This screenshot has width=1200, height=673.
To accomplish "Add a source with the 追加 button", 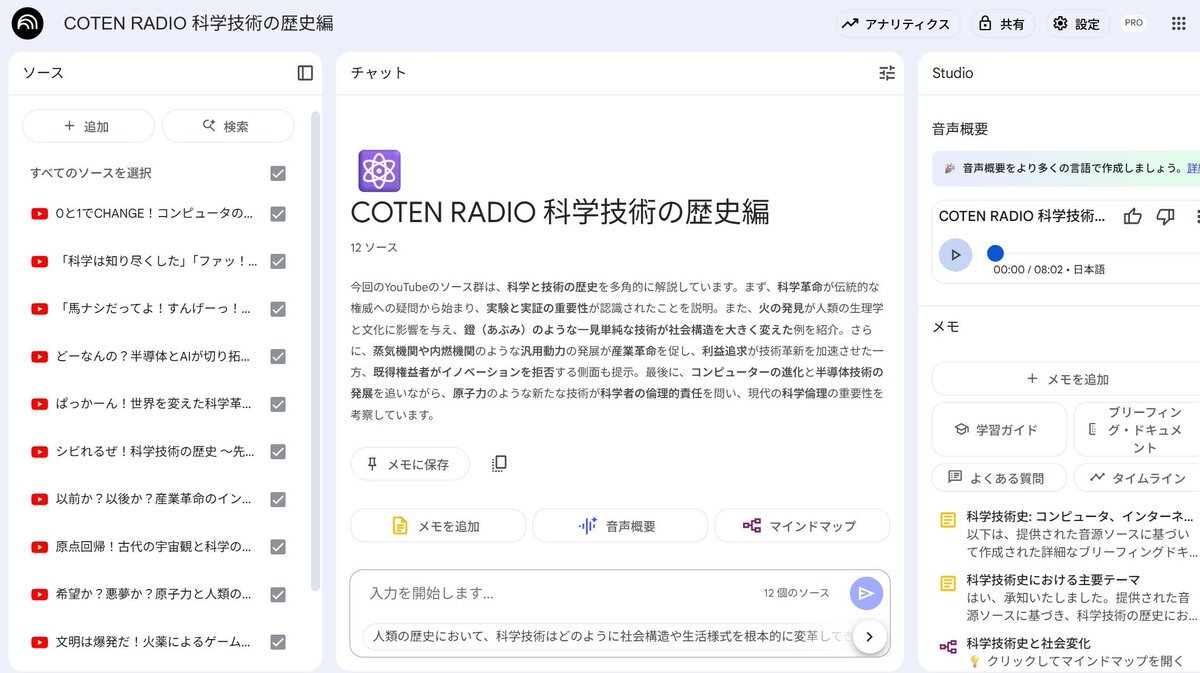I will pyautogui.click(x=88, y=126).
